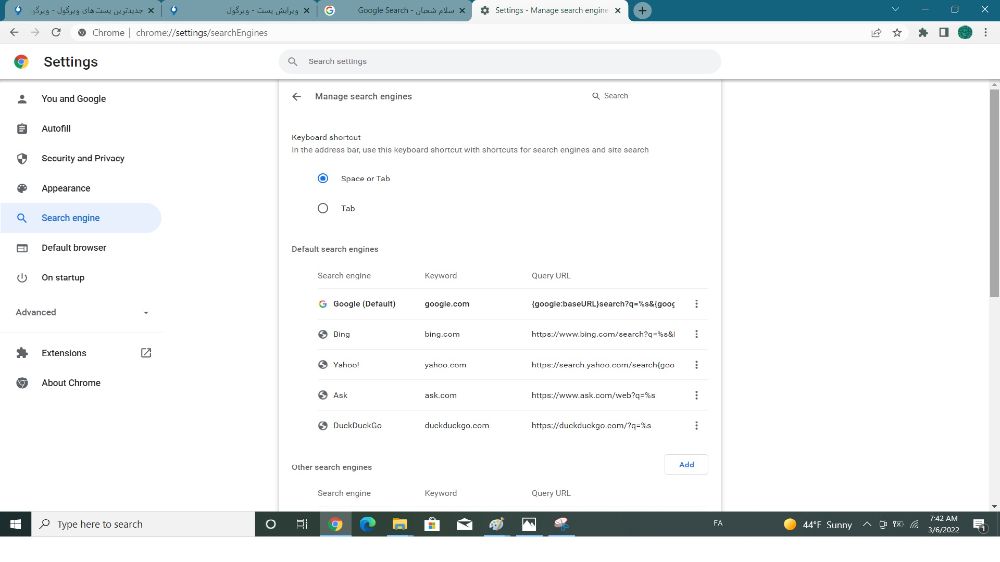This screenshot has width=1000, height=562.
Task: Open the Windows Start menu
Action: pyautogui.click(x=15, y=524)
